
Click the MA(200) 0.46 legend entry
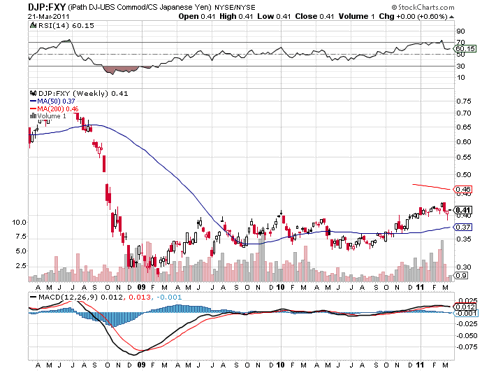click(x=58, y=109)
